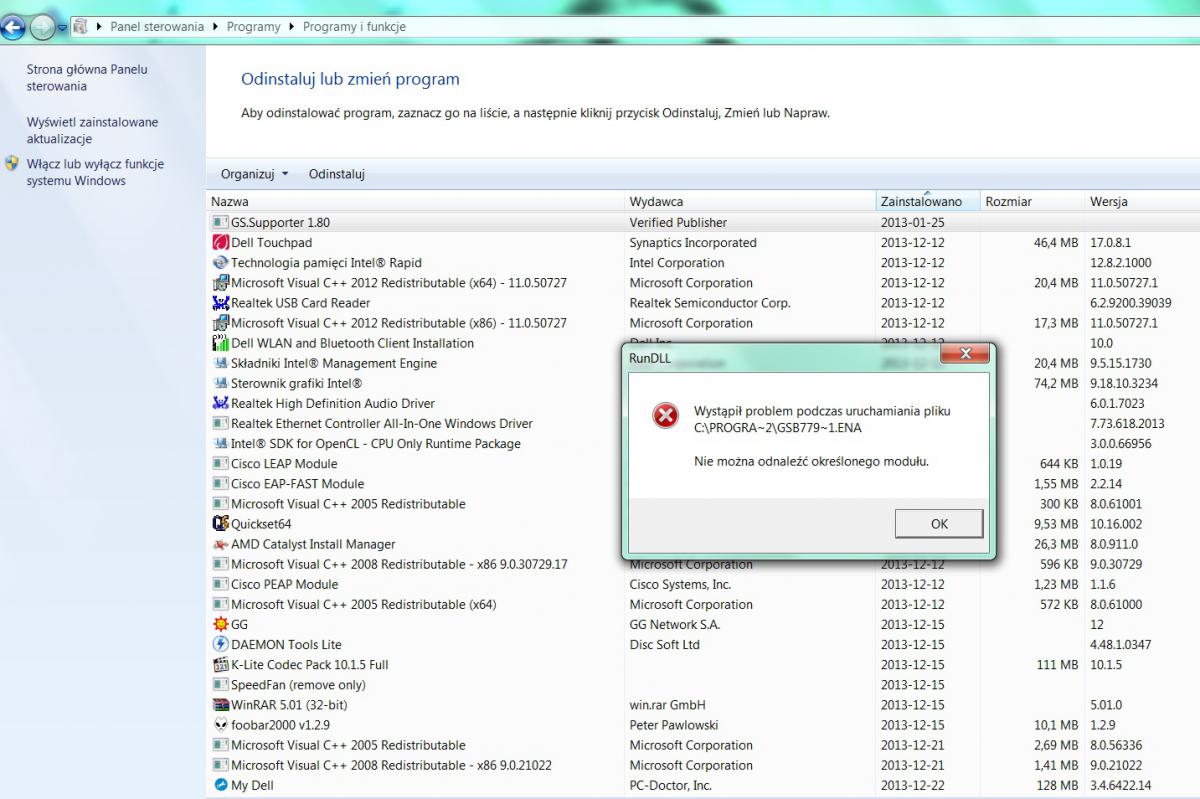Viewport: 1200px width, 799px height.
Task: Click the Verified Publisher cell
Action: 678,222
